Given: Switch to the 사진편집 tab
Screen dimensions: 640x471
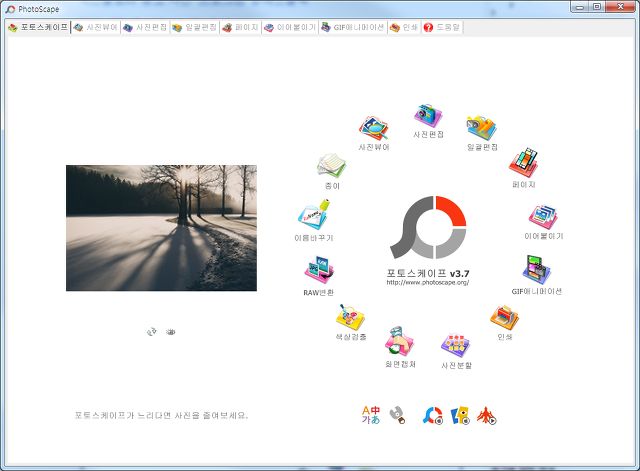Looking at the screenshot, I should pyautogui.click(x=145, y=27).
